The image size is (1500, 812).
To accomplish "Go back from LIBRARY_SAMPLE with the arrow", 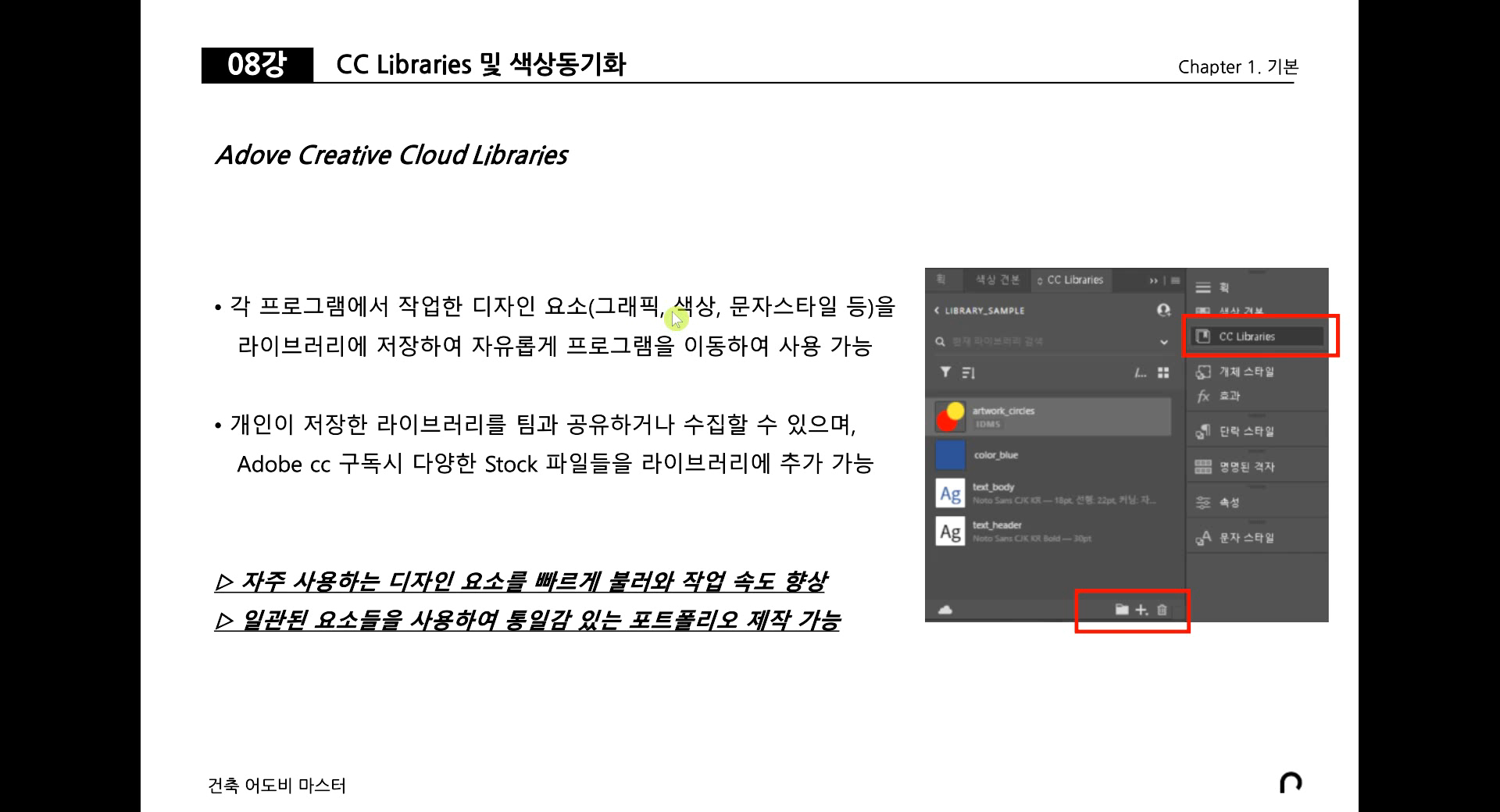I will coord(937,311).
